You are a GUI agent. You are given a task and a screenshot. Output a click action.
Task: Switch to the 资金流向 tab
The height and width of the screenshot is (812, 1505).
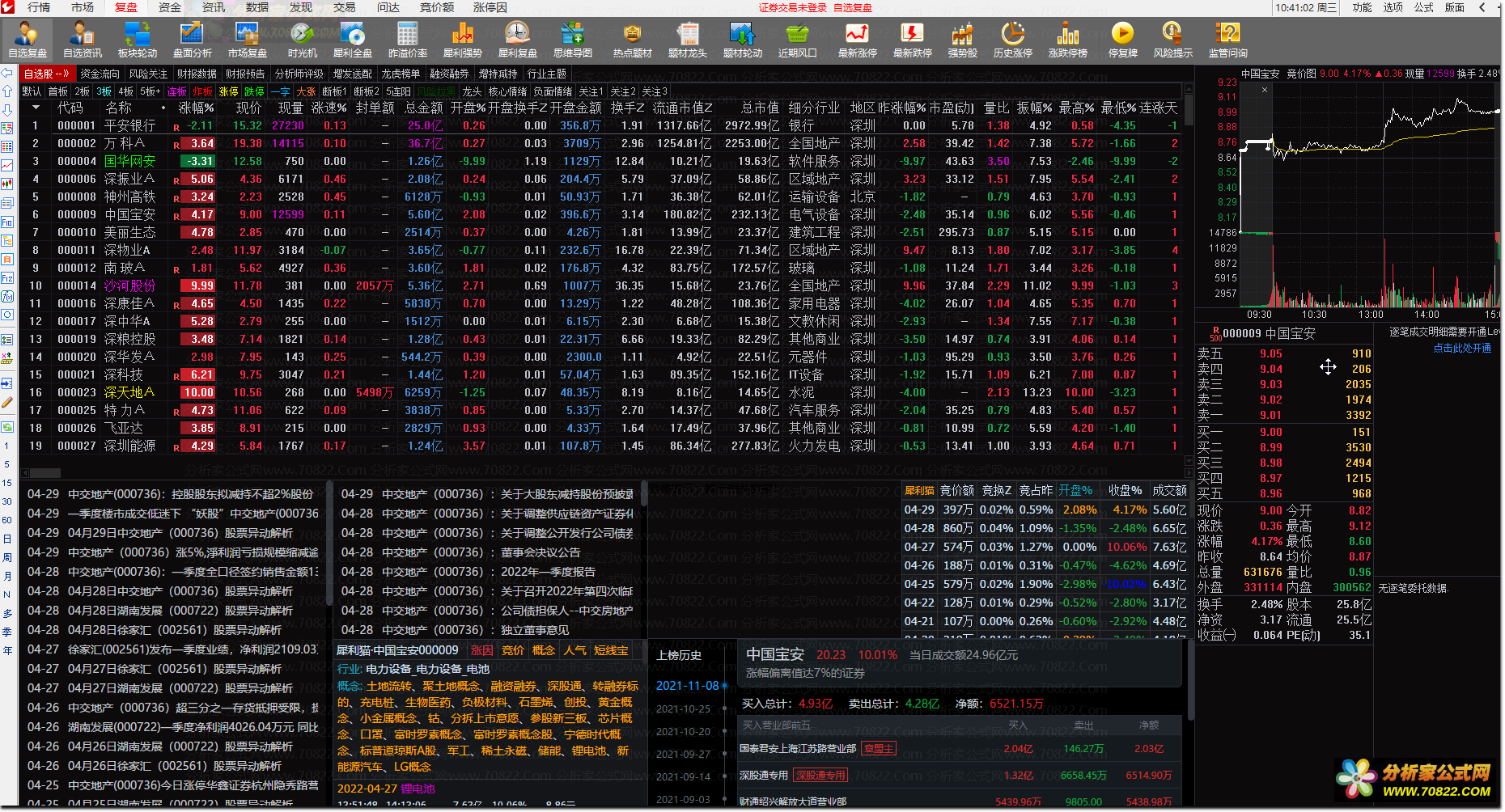[100, 74]
